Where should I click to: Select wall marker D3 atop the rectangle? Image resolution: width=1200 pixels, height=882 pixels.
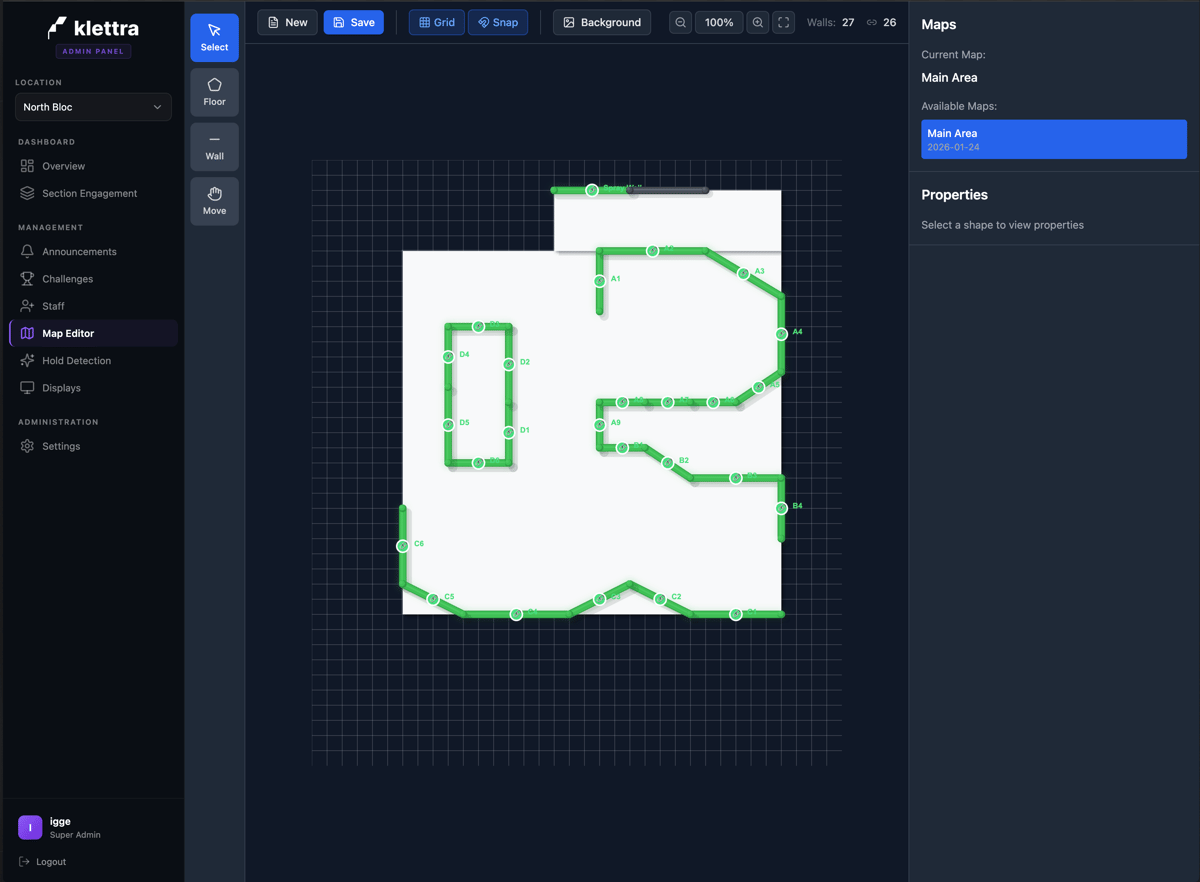(x=479, y=326)
